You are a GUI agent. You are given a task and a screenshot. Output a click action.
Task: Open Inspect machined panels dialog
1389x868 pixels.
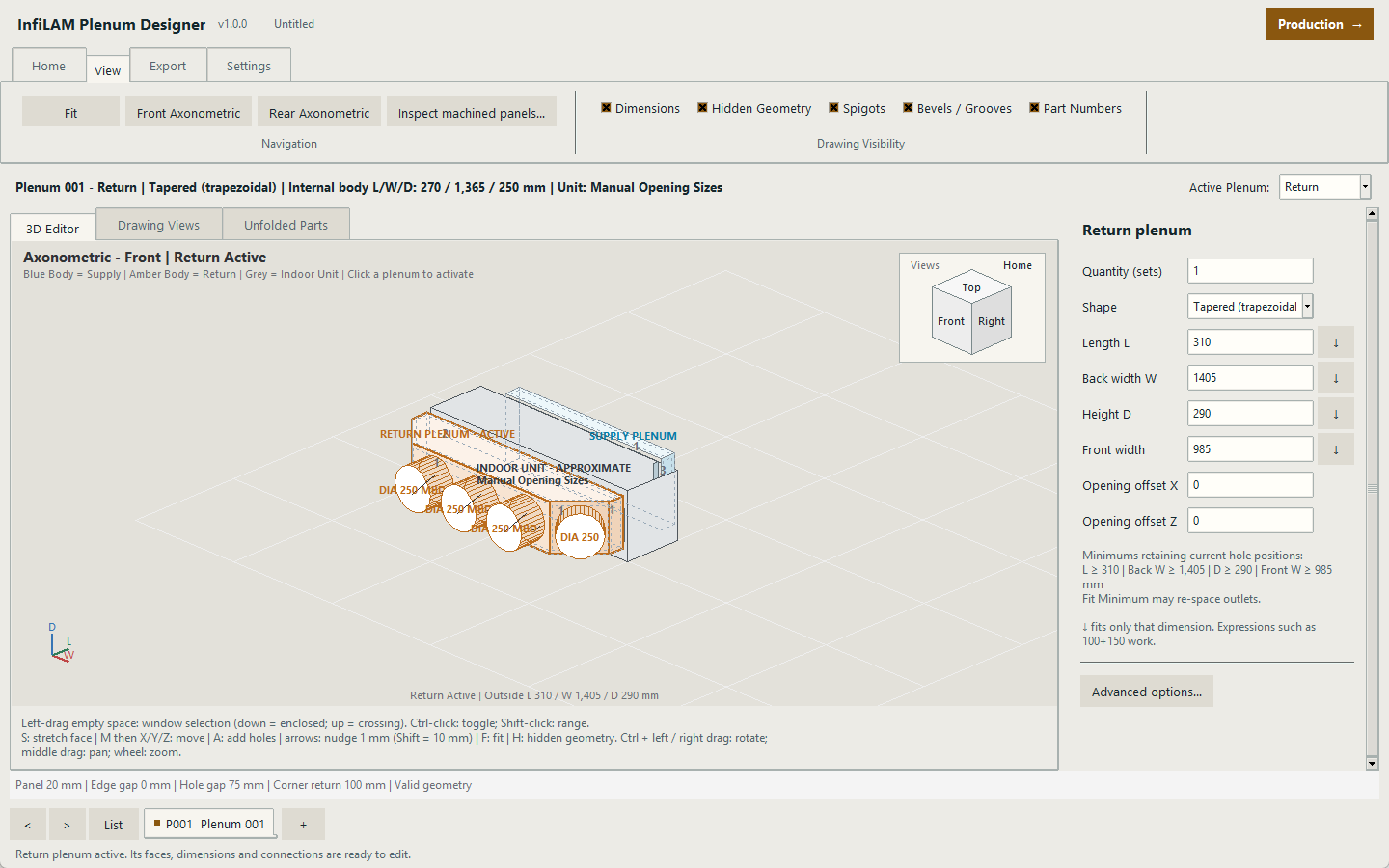point(472,113)
